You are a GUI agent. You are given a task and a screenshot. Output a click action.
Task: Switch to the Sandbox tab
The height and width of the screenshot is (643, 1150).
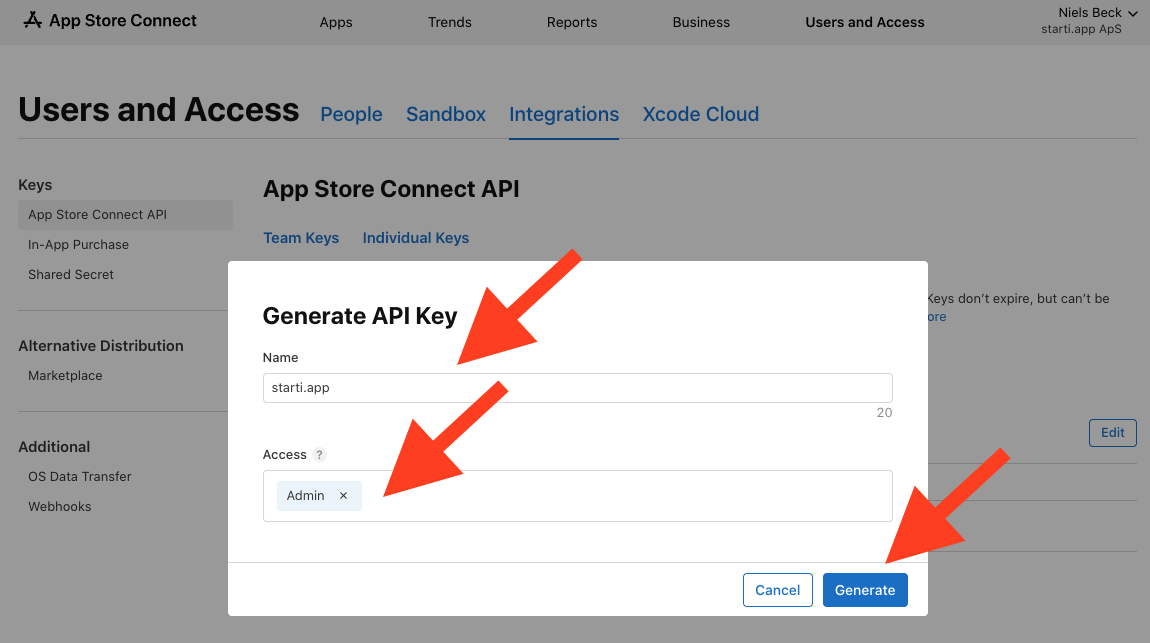coord(446,114)
